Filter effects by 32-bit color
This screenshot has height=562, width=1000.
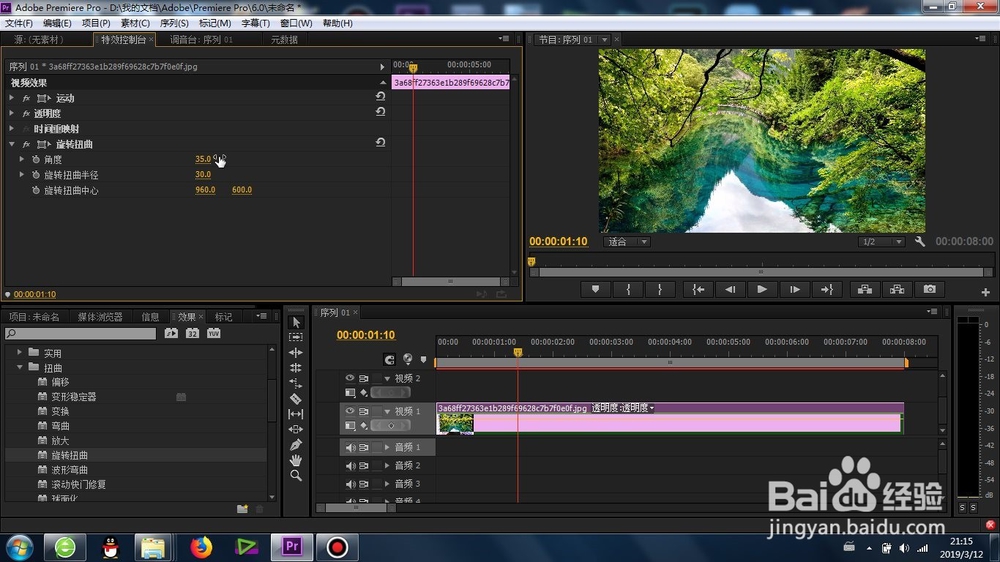[193, 333]
